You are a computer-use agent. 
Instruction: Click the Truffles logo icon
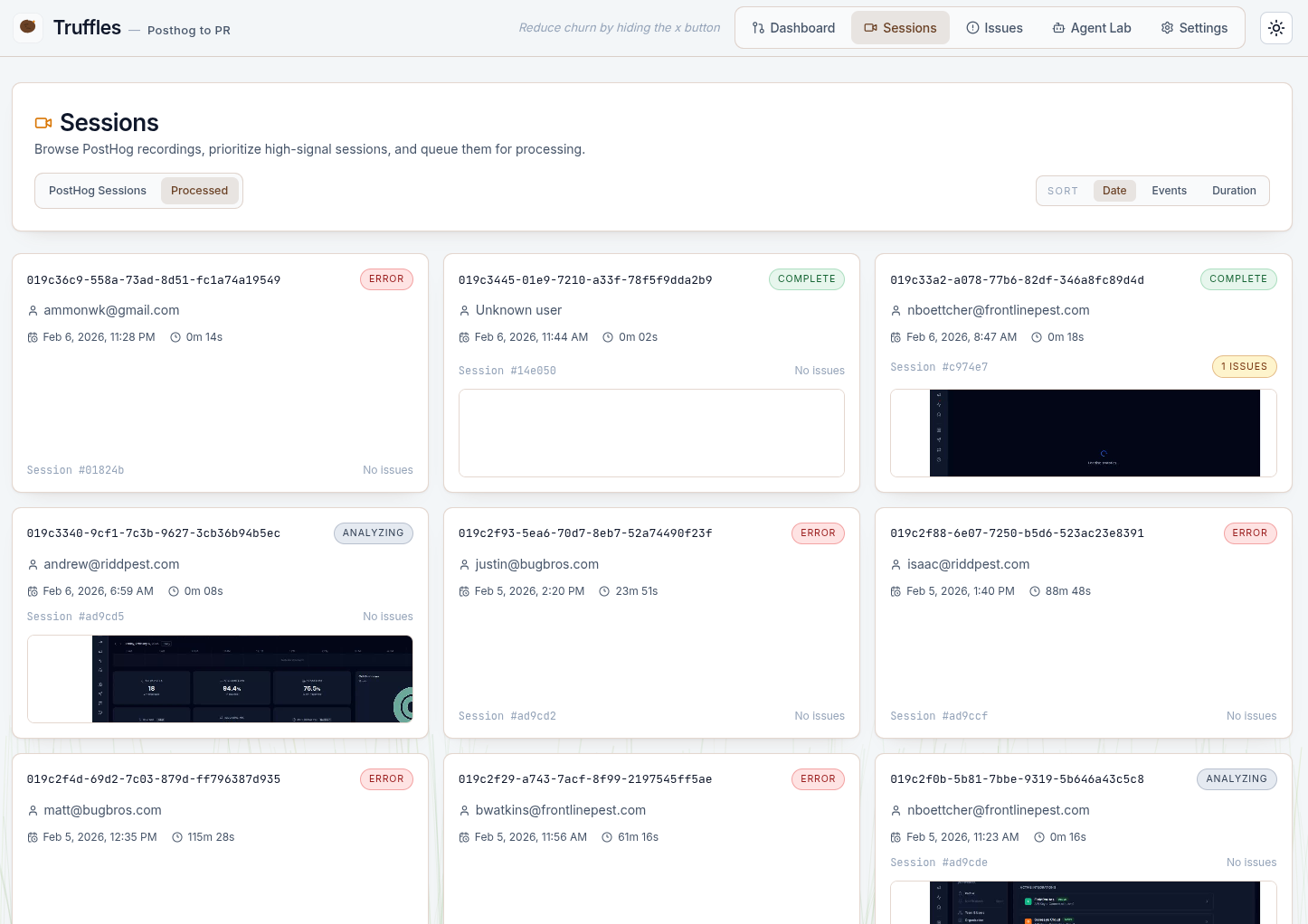[28, 27]
